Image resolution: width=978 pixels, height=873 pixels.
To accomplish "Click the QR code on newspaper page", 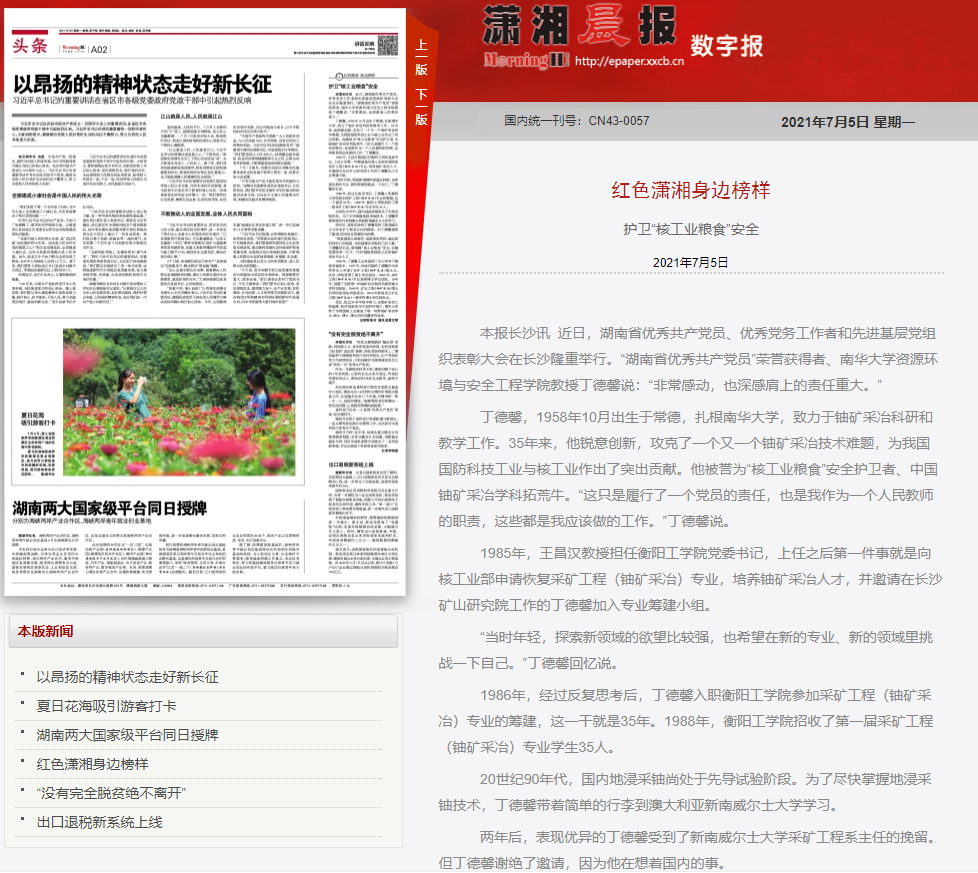I will [x=388, y=45].
